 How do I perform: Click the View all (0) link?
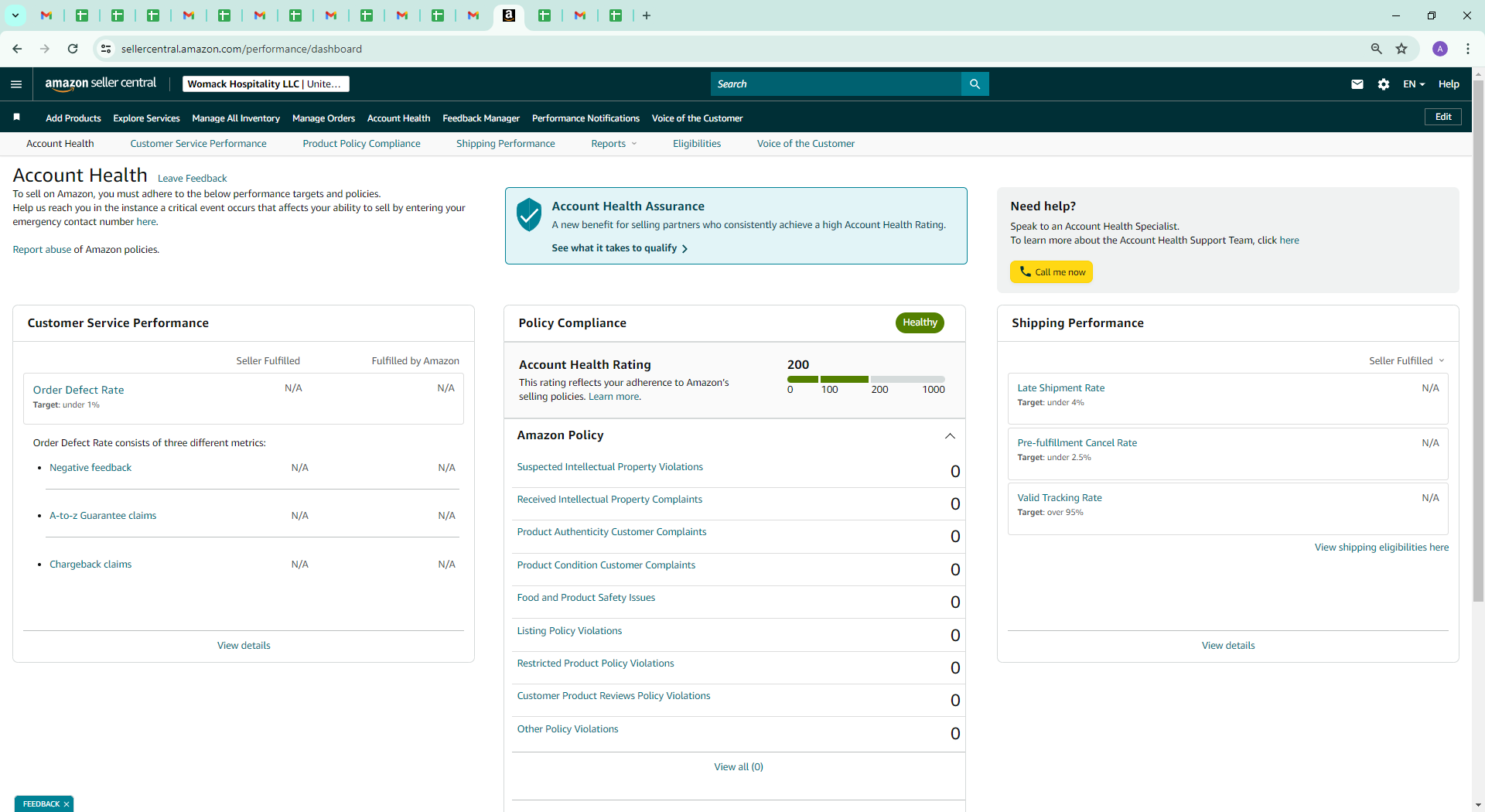tap(739, 767)
